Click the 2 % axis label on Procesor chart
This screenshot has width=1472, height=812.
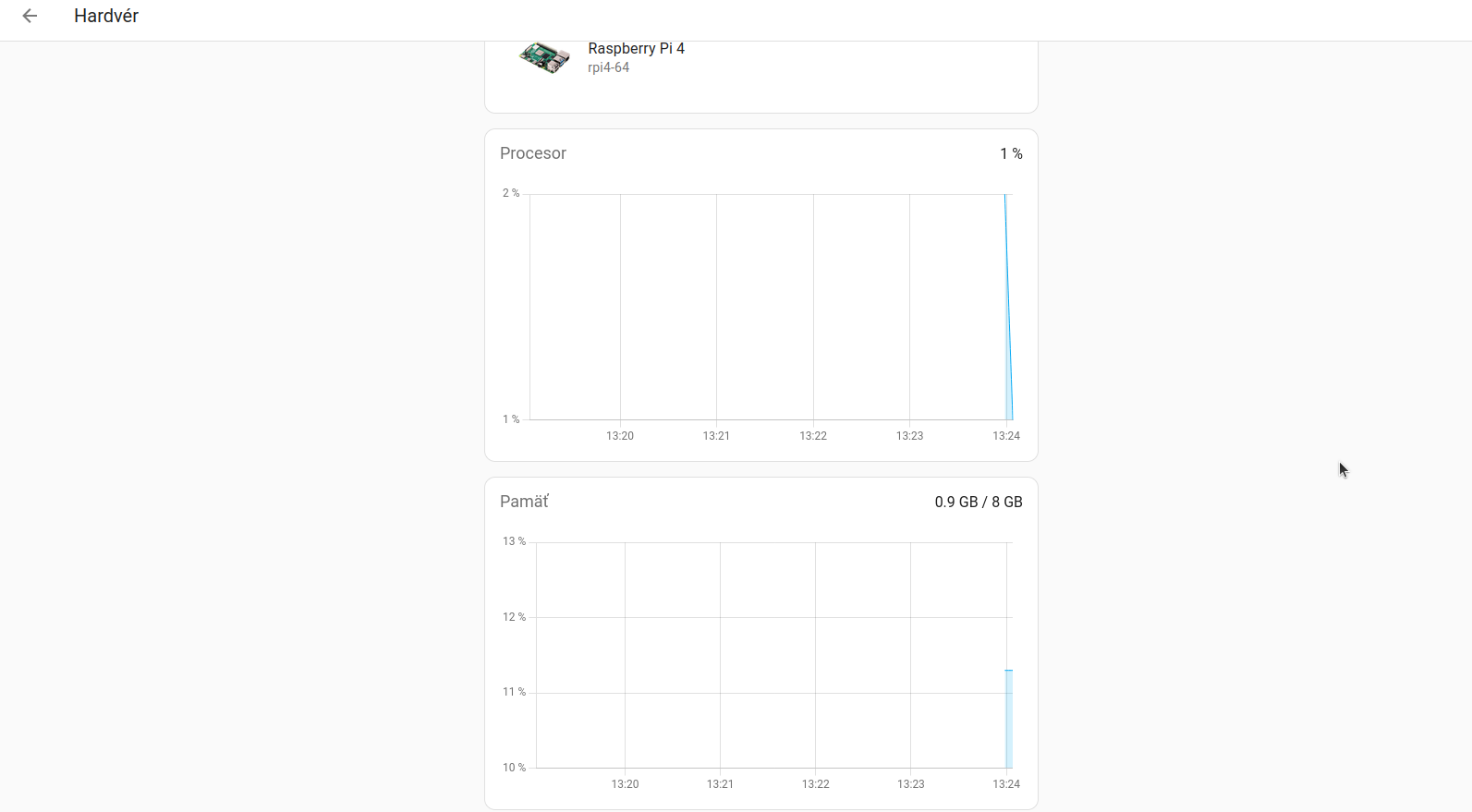(x=511, y=193)
